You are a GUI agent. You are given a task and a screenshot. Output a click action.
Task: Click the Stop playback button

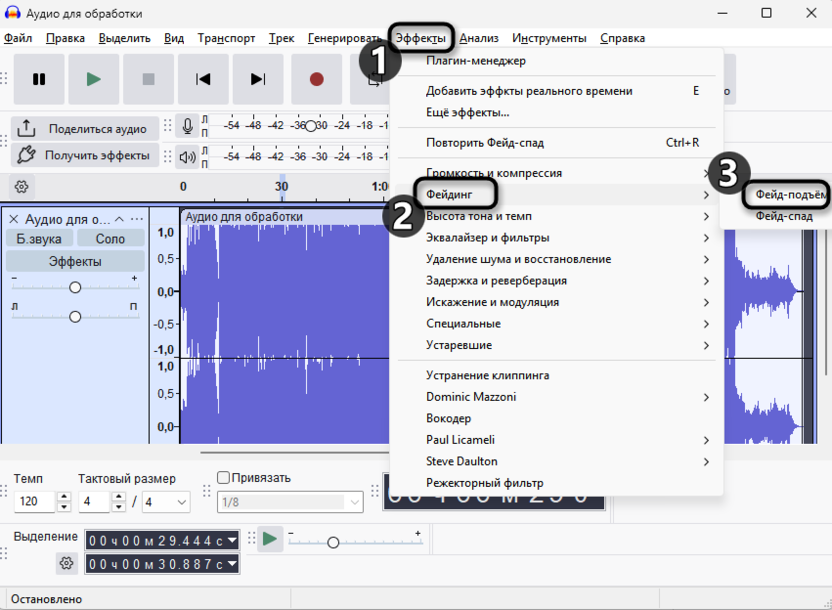coord(148,79)
